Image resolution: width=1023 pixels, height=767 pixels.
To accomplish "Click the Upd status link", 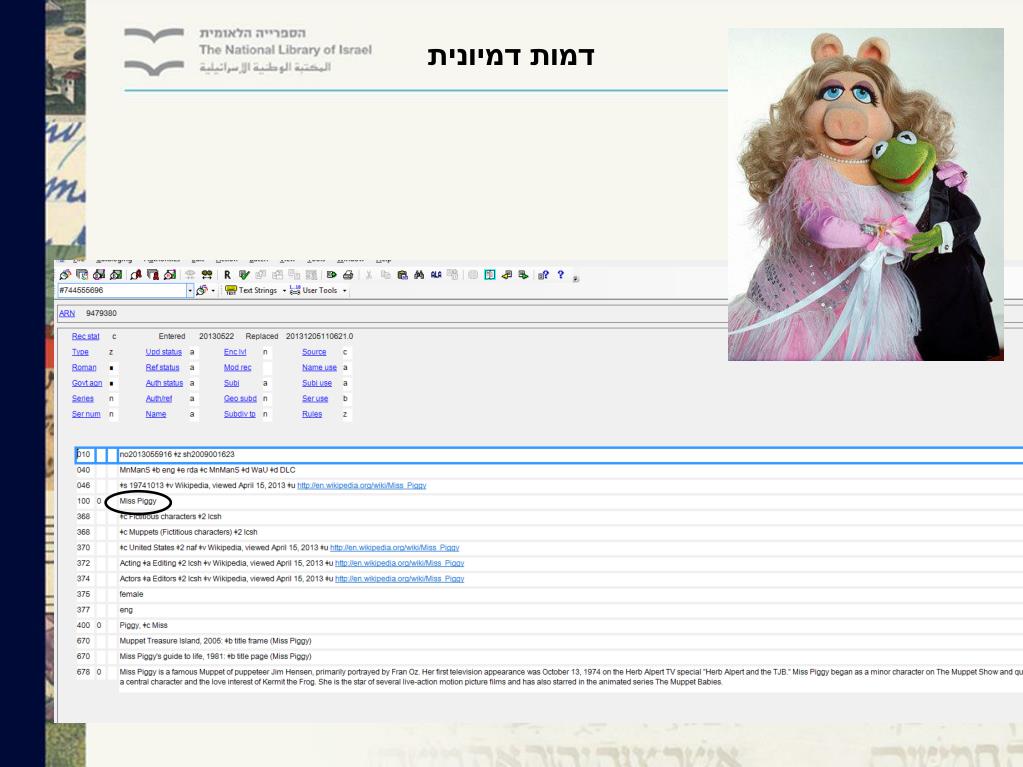I will [163, 352].
